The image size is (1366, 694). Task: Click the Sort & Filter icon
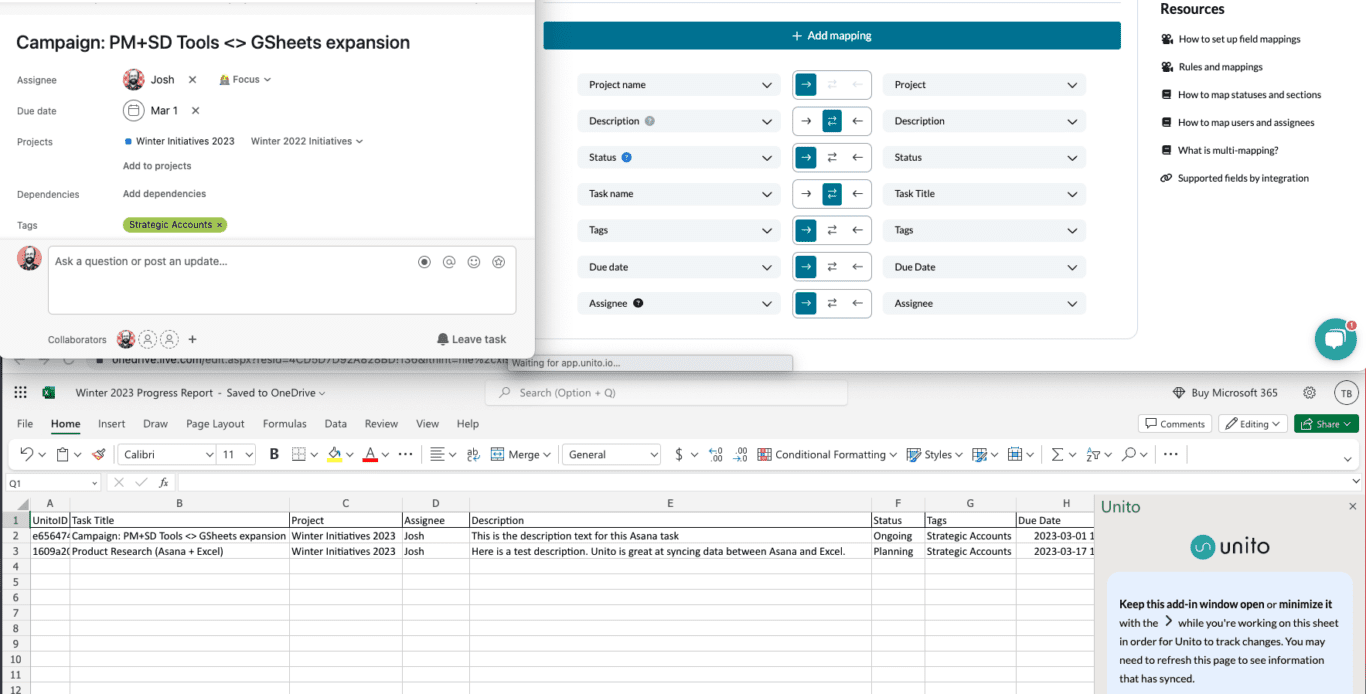coord(1092,454)
